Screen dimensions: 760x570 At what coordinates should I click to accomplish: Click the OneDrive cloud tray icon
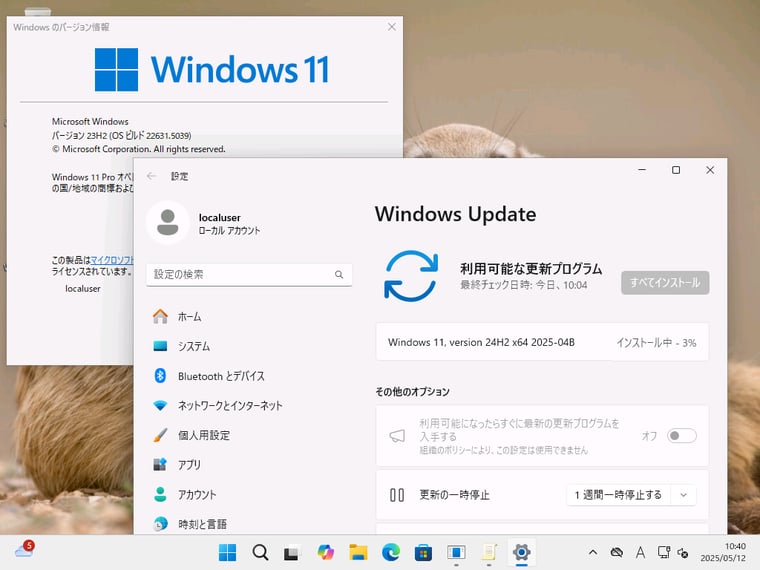click(x=617, y=552)
